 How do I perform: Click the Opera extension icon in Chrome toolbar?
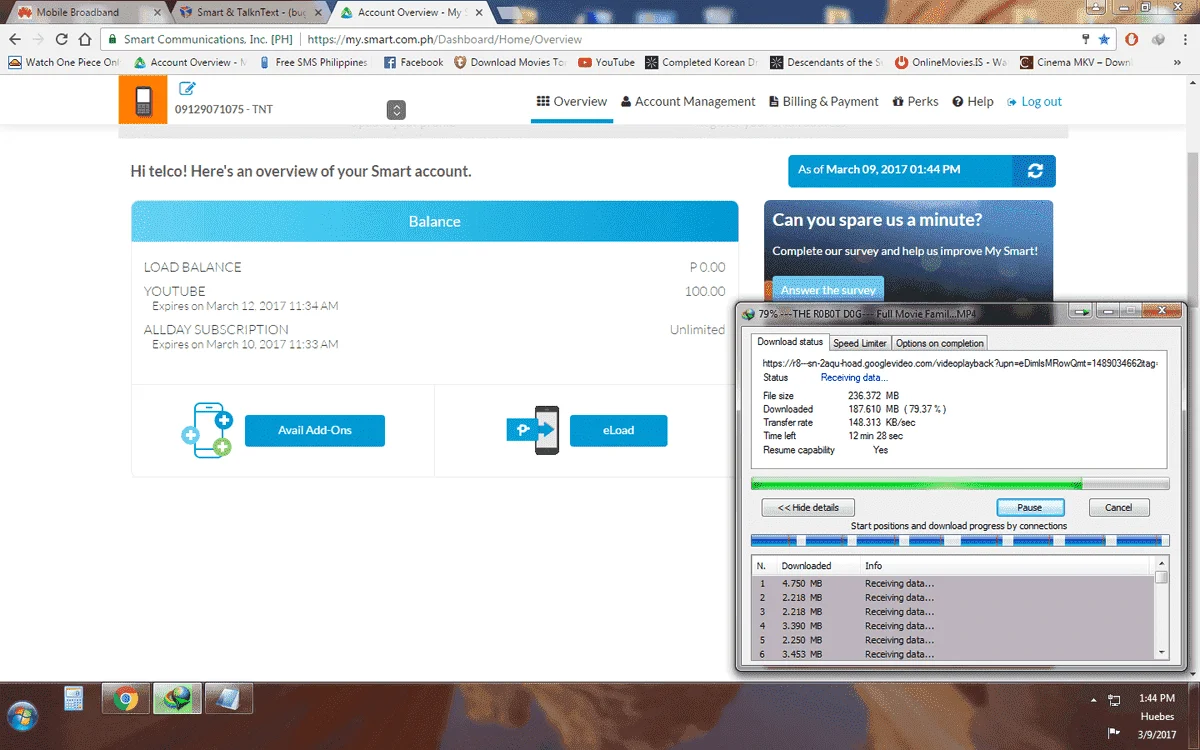click(1132, 39)
